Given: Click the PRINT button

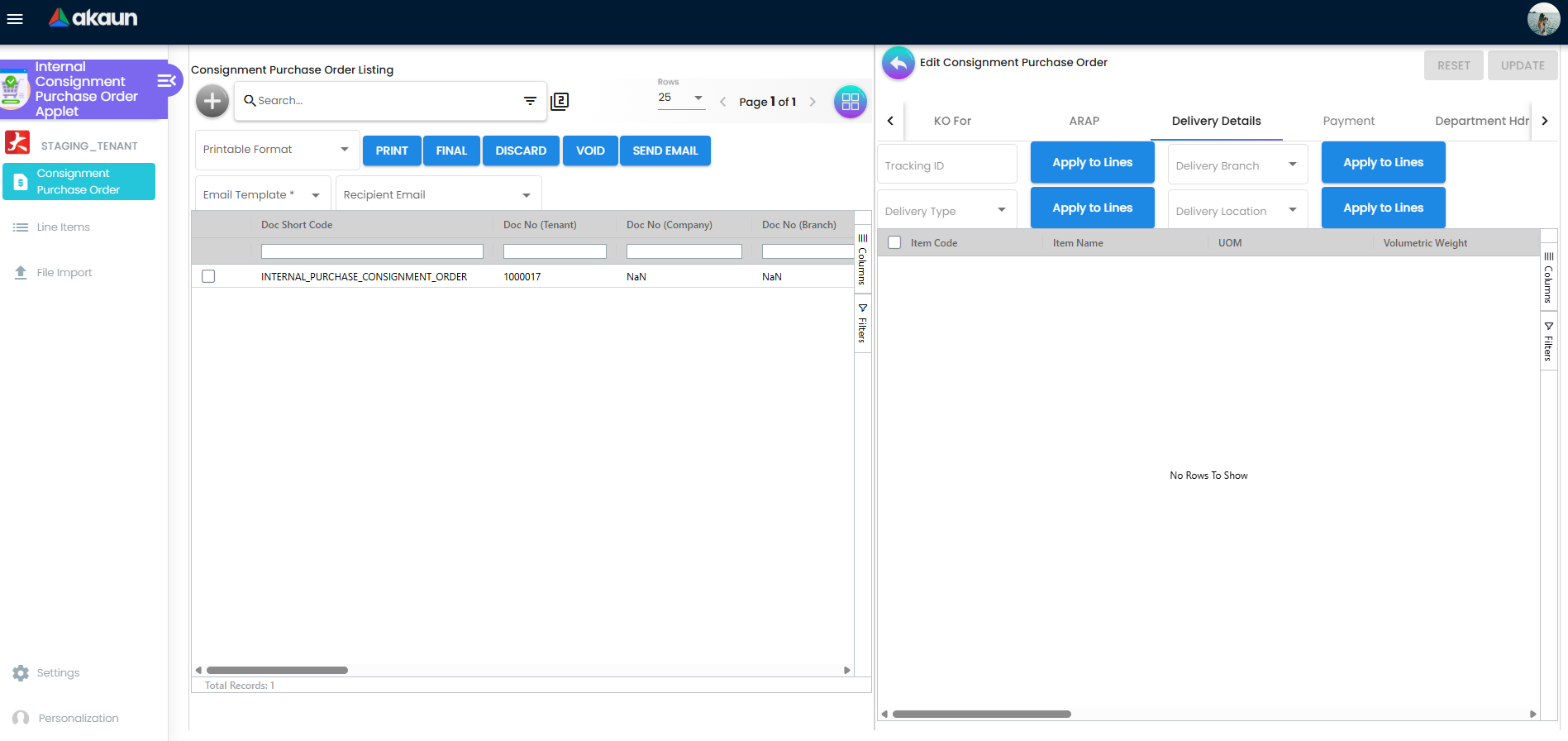Looking at the screenshot, I should pos(392,151).
